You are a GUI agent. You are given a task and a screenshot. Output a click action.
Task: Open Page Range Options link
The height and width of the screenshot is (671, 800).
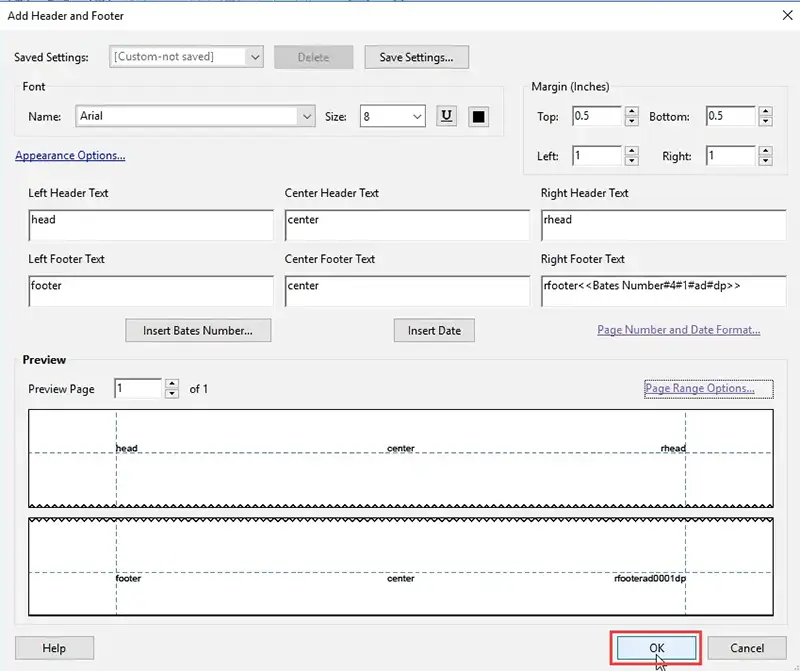point(699,388)
